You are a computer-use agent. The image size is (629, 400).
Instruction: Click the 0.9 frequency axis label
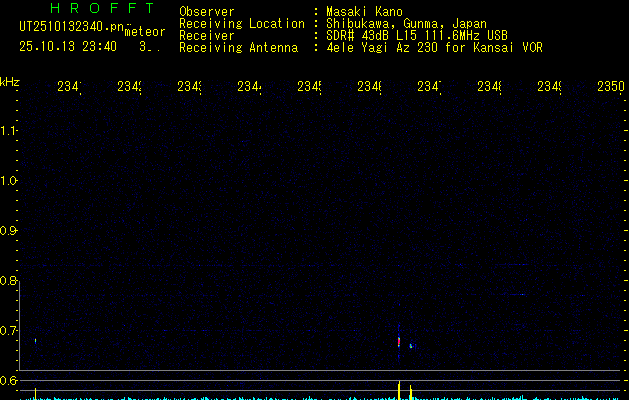[x=9, y=230]
